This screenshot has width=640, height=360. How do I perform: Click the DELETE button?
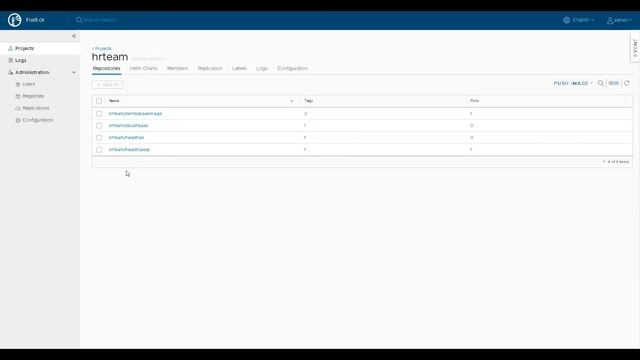pos(107,84)
